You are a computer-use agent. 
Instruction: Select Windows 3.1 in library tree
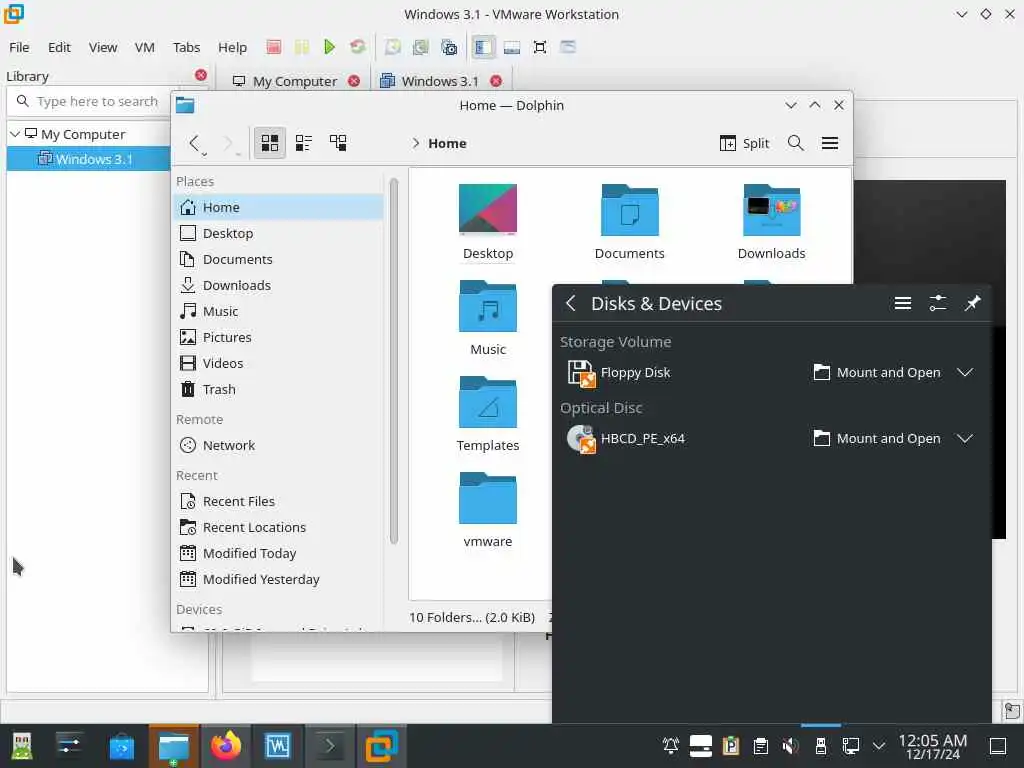tap(89, 159)
